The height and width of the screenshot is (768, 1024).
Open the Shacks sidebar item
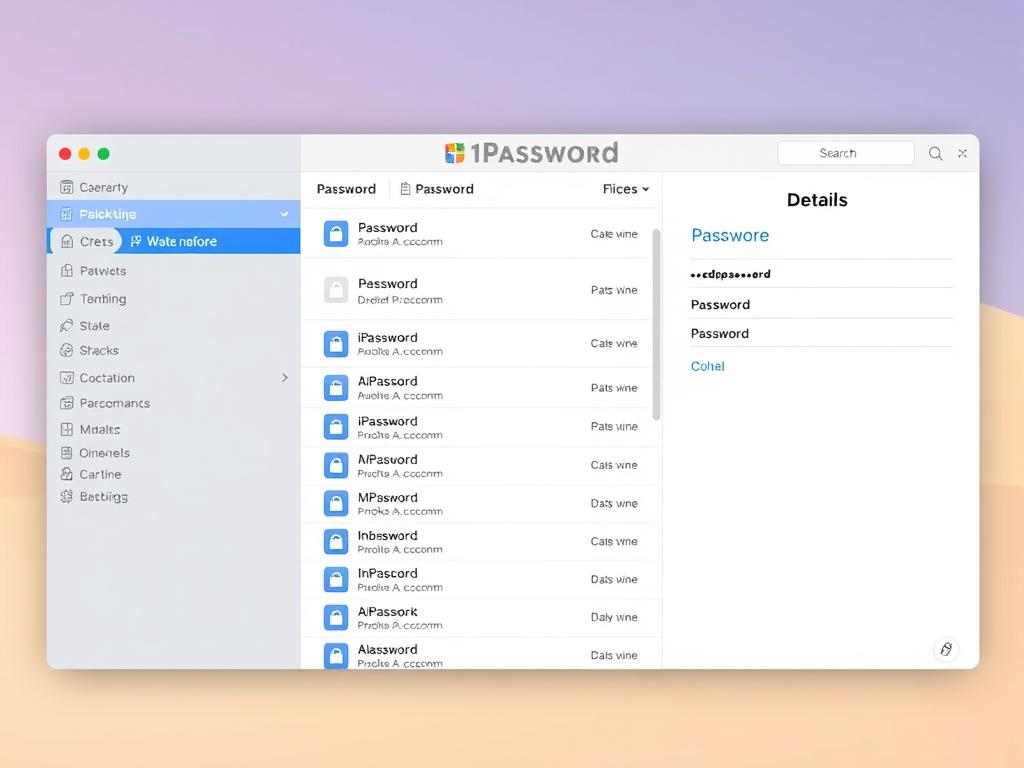tap(174, 351)
